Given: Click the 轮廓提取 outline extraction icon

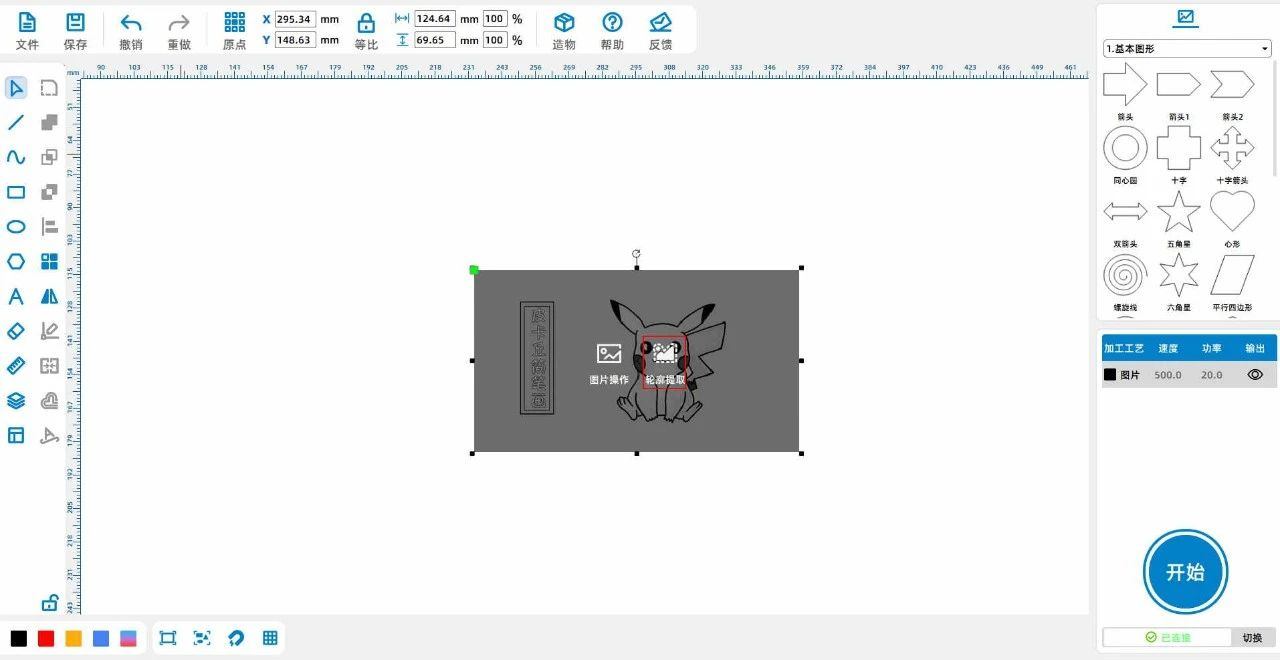Looking at the screenshot, I should (x=664, y=353).
